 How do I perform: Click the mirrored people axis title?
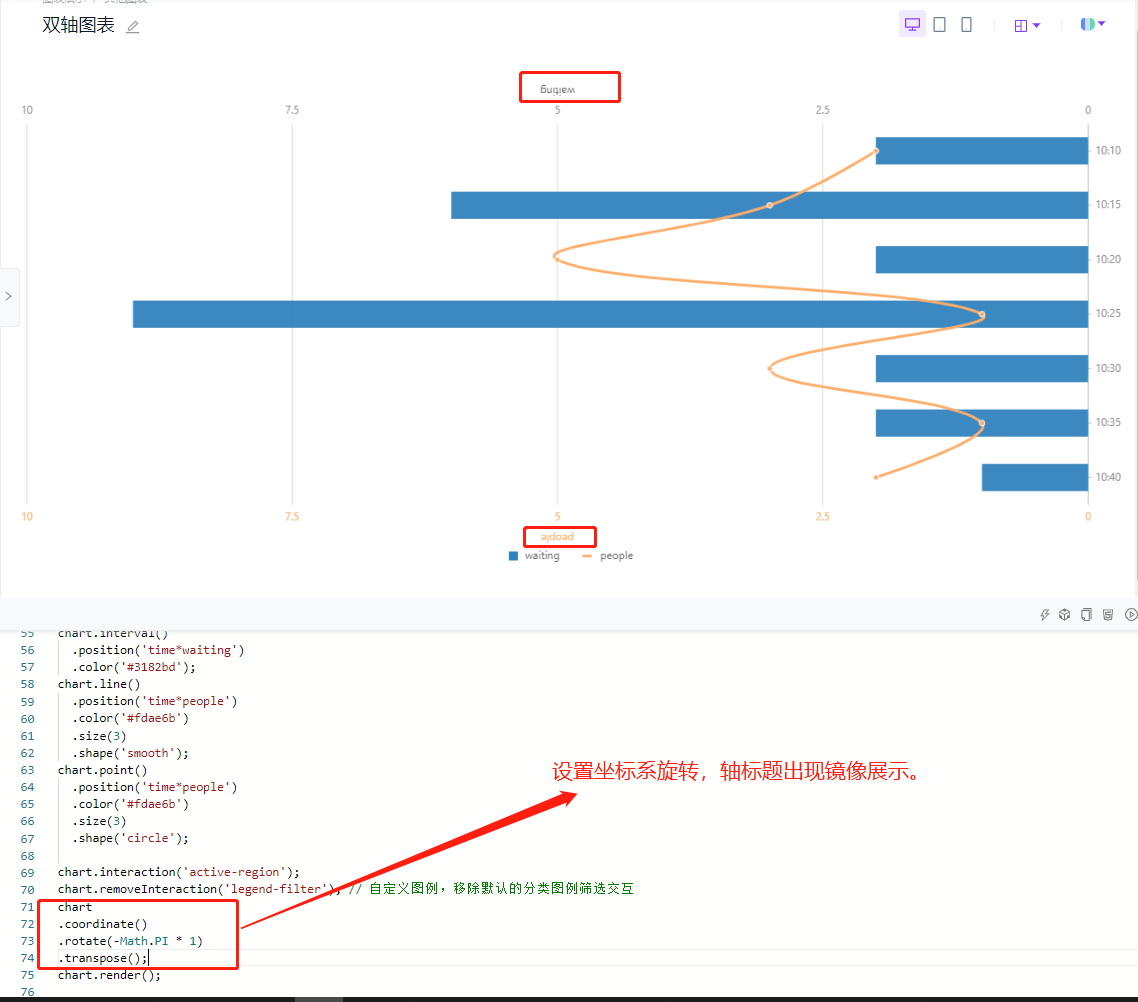[557, 537]
